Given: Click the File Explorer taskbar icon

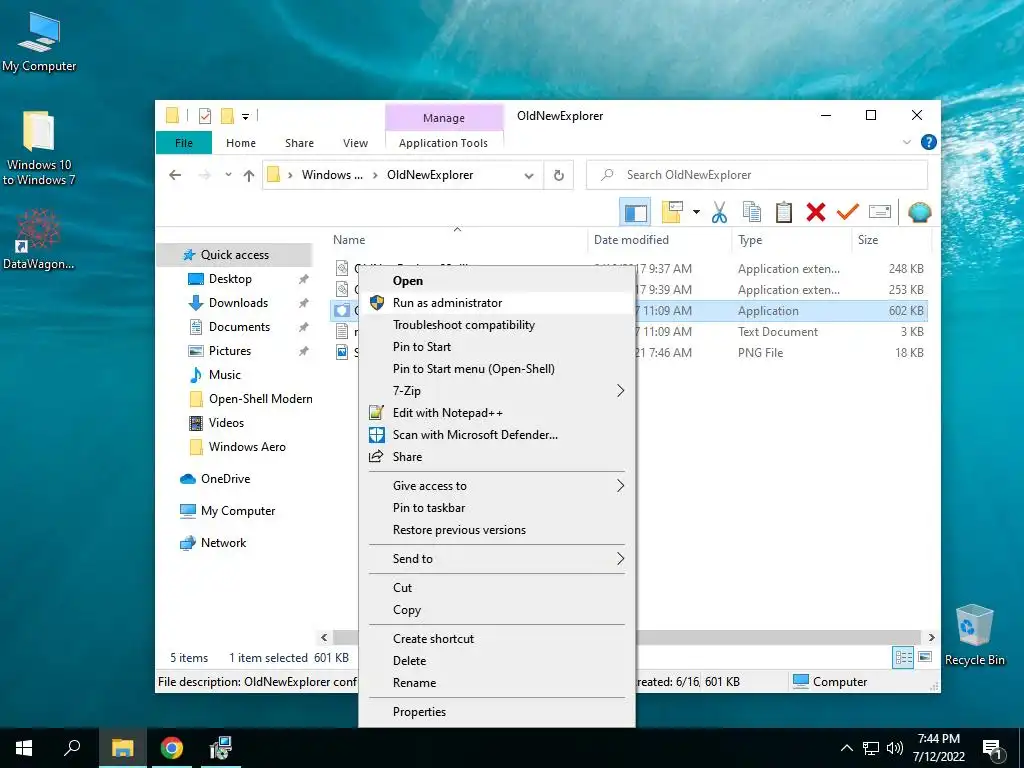Looking at the screenshot, I should coord(122,748).
